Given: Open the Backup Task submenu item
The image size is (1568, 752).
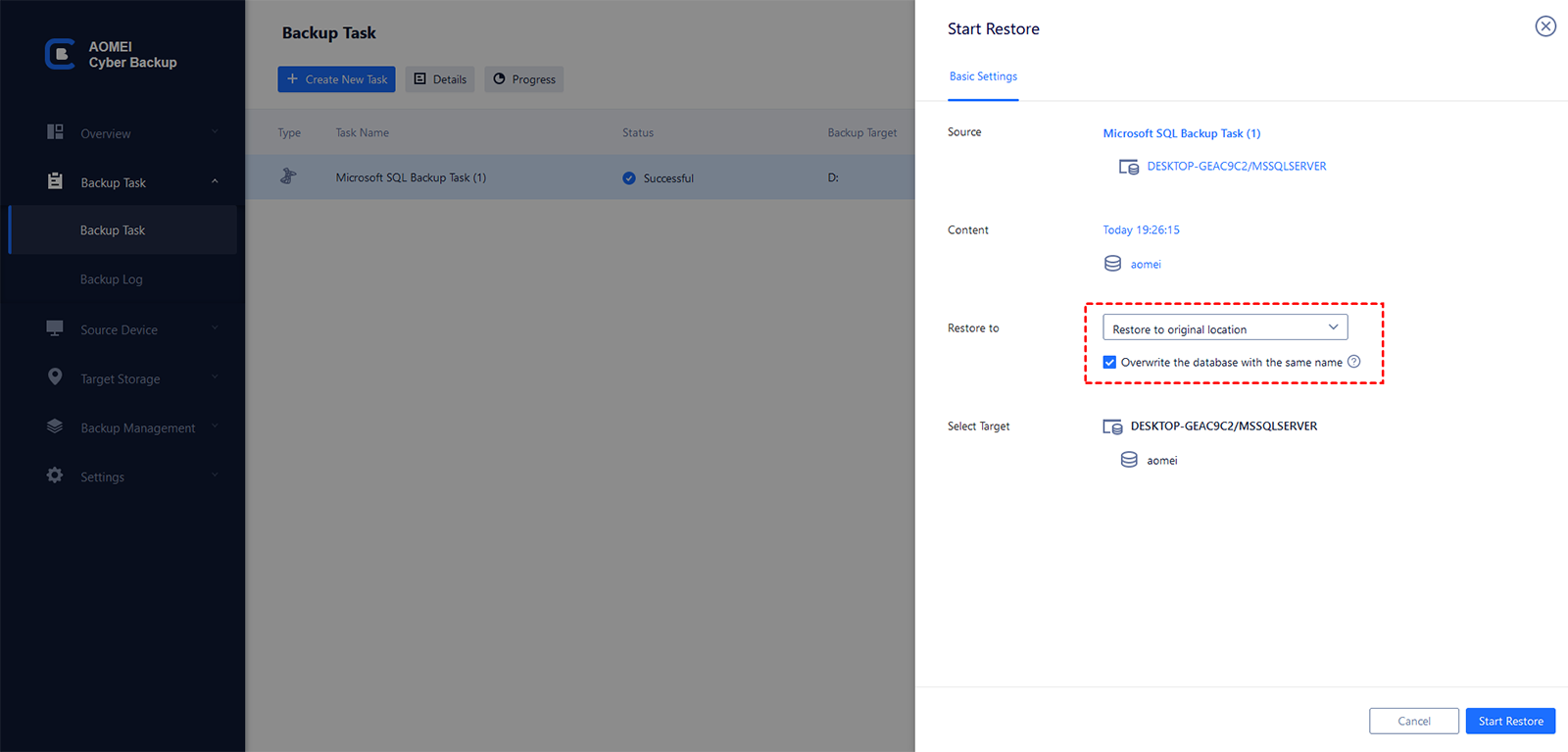Looking at the screenshot, I should click(x=123, y=230).
